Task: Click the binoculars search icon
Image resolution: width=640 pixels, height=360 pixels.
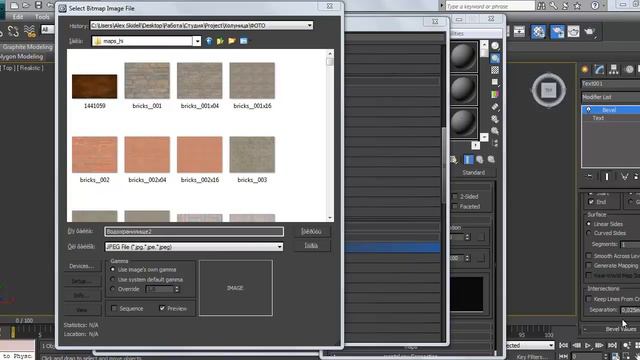Action: click(x=541, y=6)
